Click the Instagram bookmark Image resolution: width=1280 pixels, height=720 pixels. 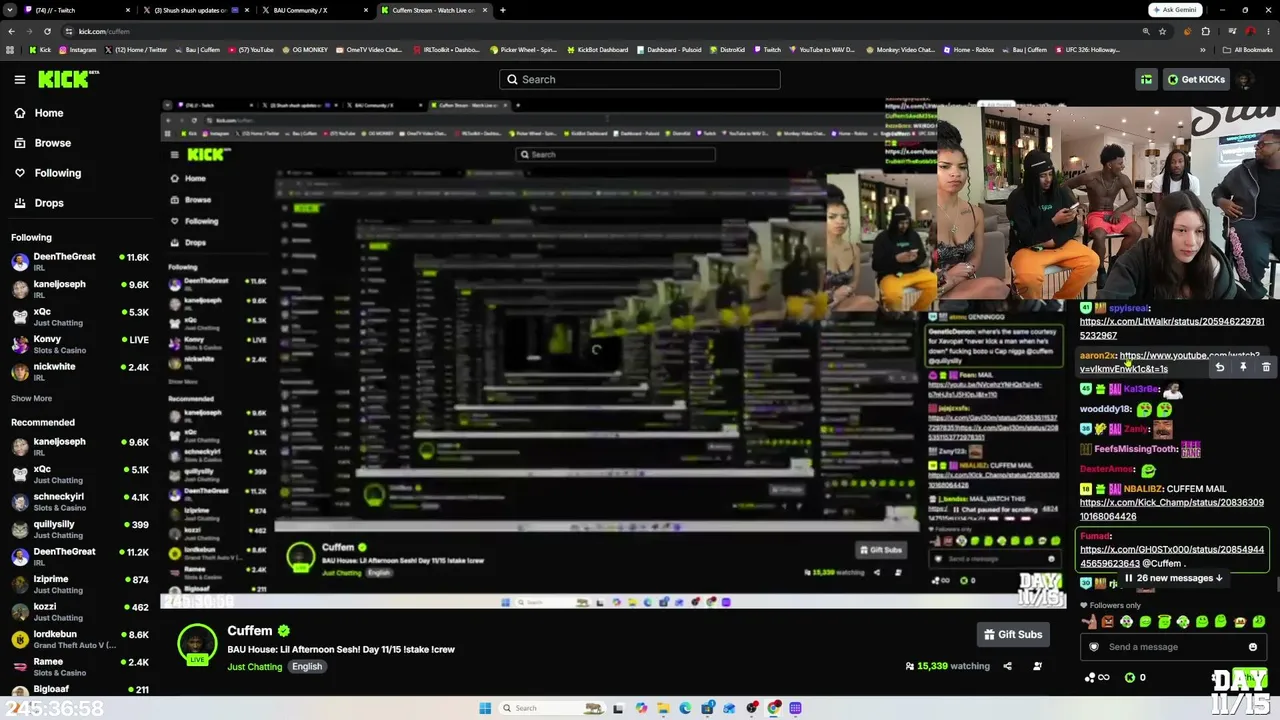pos(76,50)
